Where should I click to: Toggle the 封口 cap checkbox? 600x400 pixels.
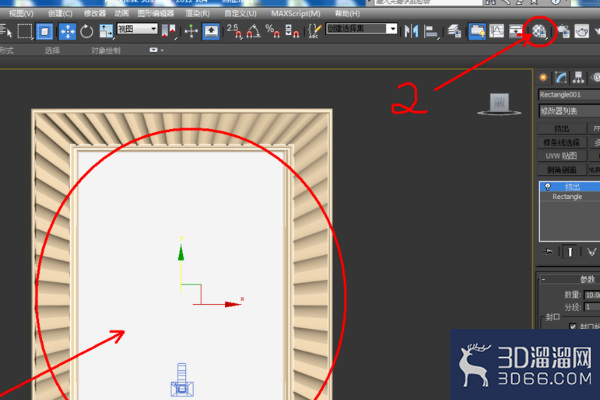coord(572,327)
